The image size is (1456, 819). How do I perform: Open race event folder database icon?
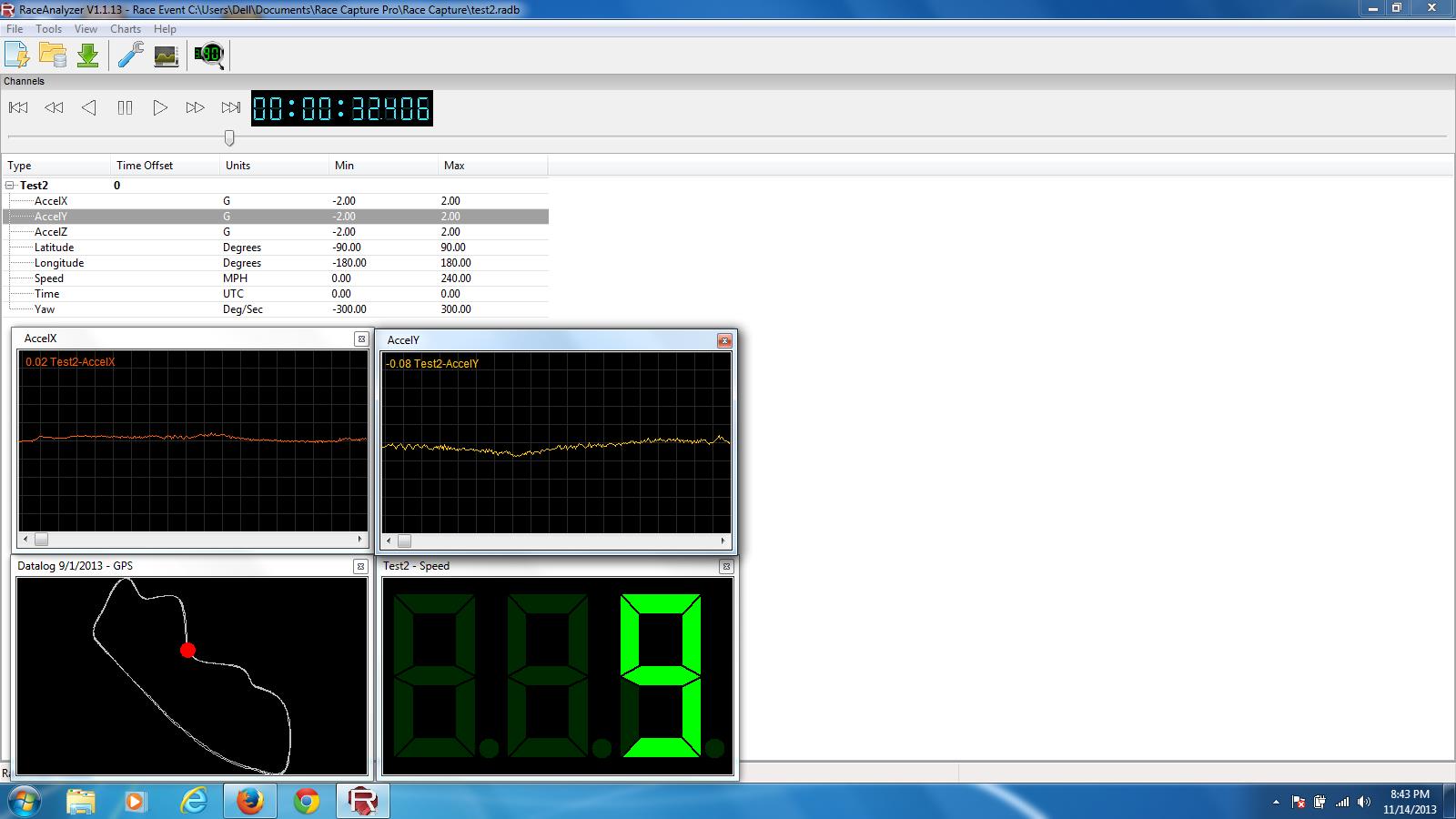pyautogui.click(x=53, y=56)
